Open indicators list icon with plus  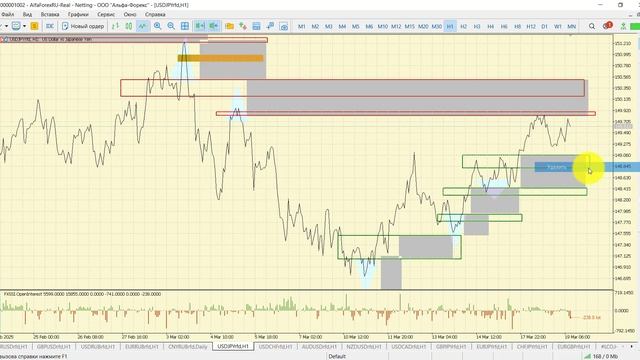243,26
